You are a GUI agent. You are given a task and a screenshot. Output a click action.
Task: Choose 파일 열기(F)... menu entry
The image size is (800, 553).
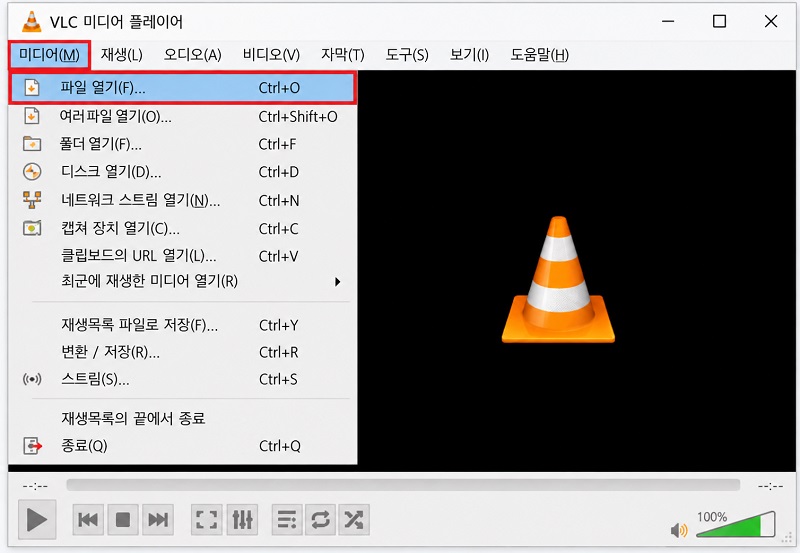pyautogui.click(x=182, y=88)
